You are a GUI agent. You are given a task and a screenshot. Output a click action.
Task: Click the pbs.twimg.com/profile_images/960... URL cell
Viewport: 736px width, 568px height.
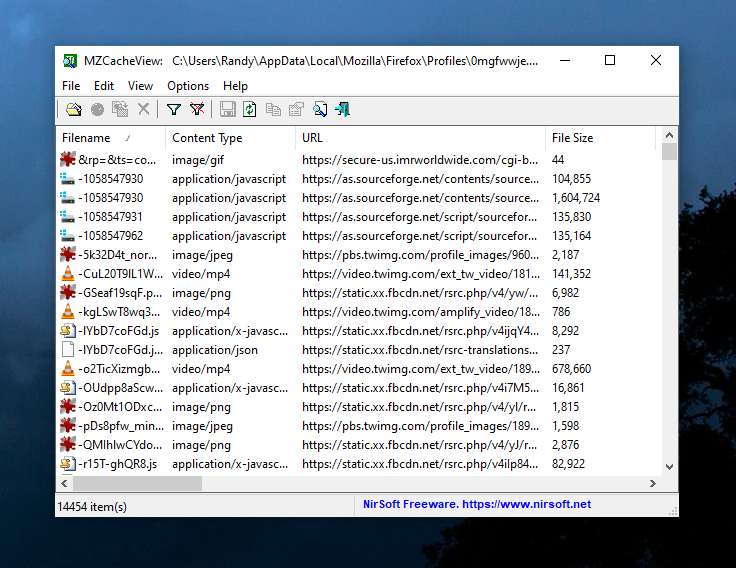click(420, 255)
